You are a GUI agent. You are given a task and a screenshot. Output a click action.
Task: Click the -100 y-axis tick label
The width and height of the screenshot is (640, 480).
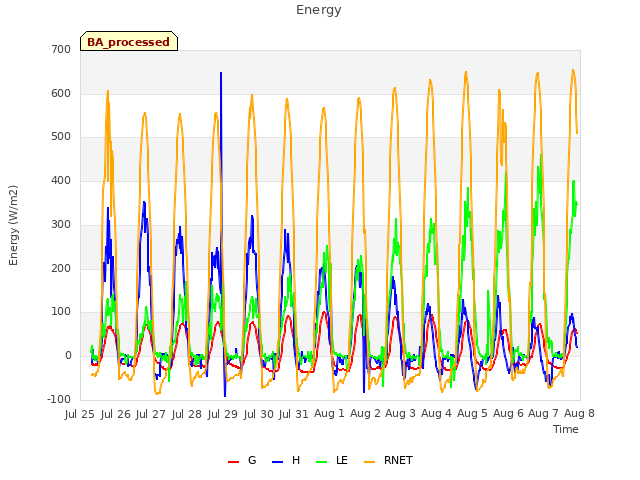pos(59,399)
